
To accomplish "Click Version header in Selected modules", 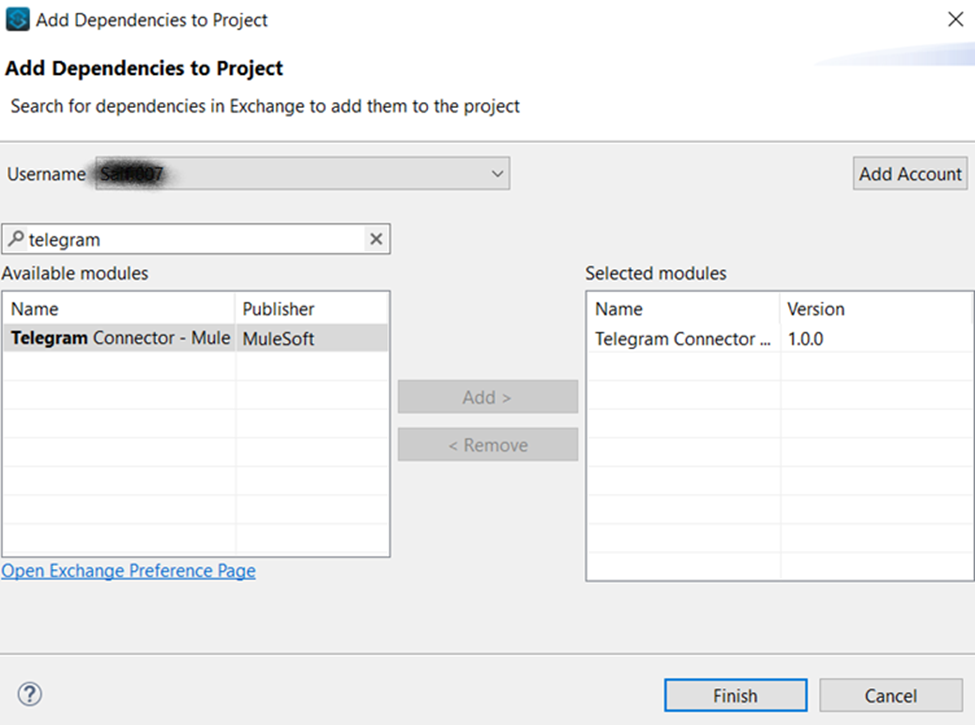I will 874,309.
